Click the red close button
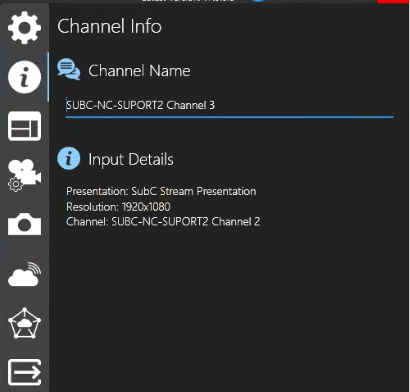 pyautogui.click(x=393, y=2)
